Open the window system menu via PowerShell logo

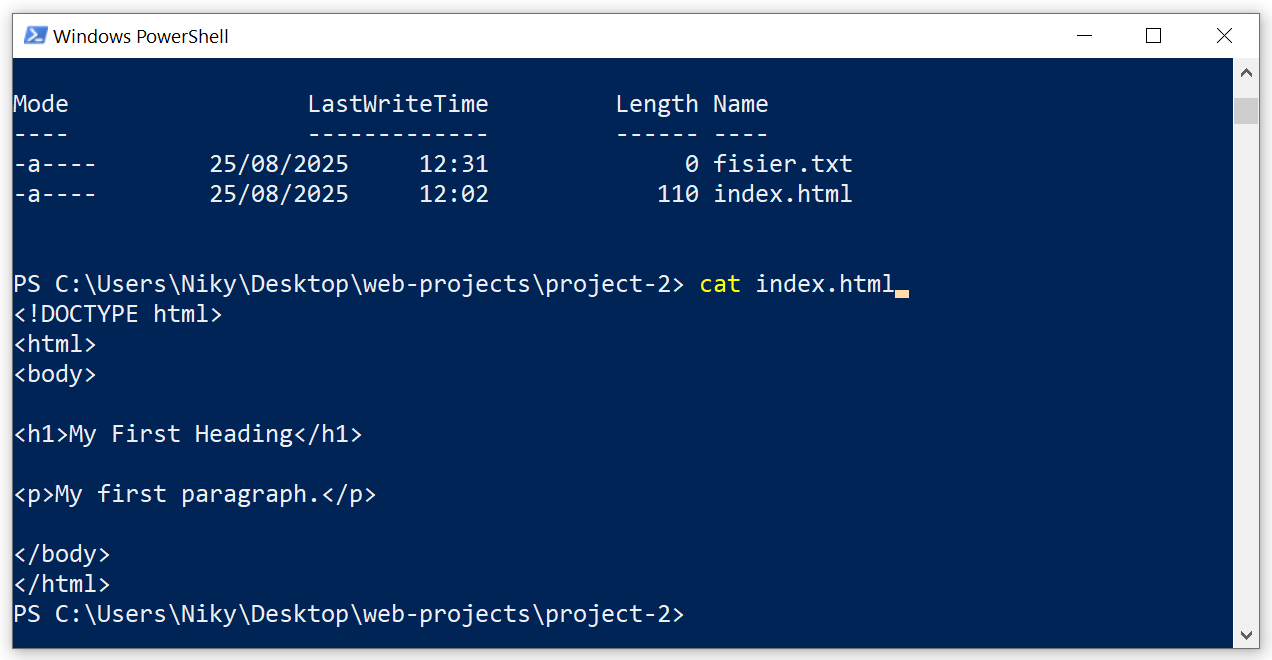point(33,35)
